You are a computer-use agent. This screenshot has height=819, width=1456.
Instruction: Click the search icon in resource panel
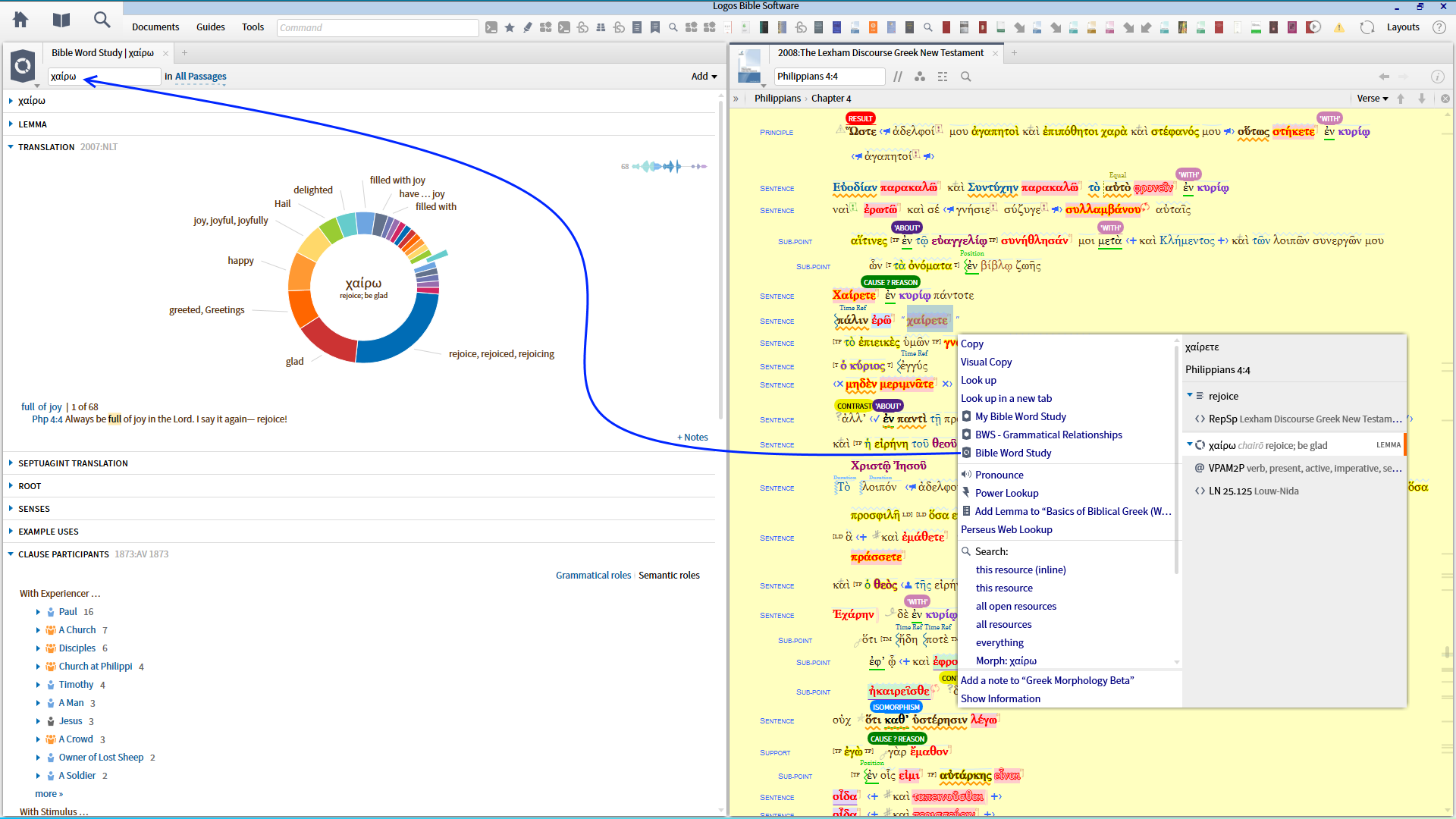pyautogui.click(x=965, y=77)
